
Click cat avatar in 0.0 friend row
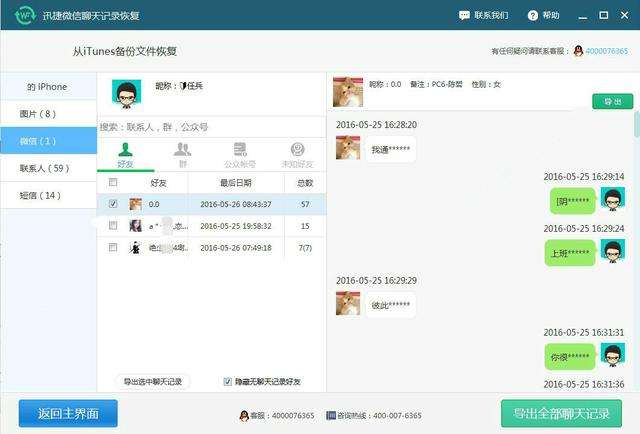pos(136,204)
